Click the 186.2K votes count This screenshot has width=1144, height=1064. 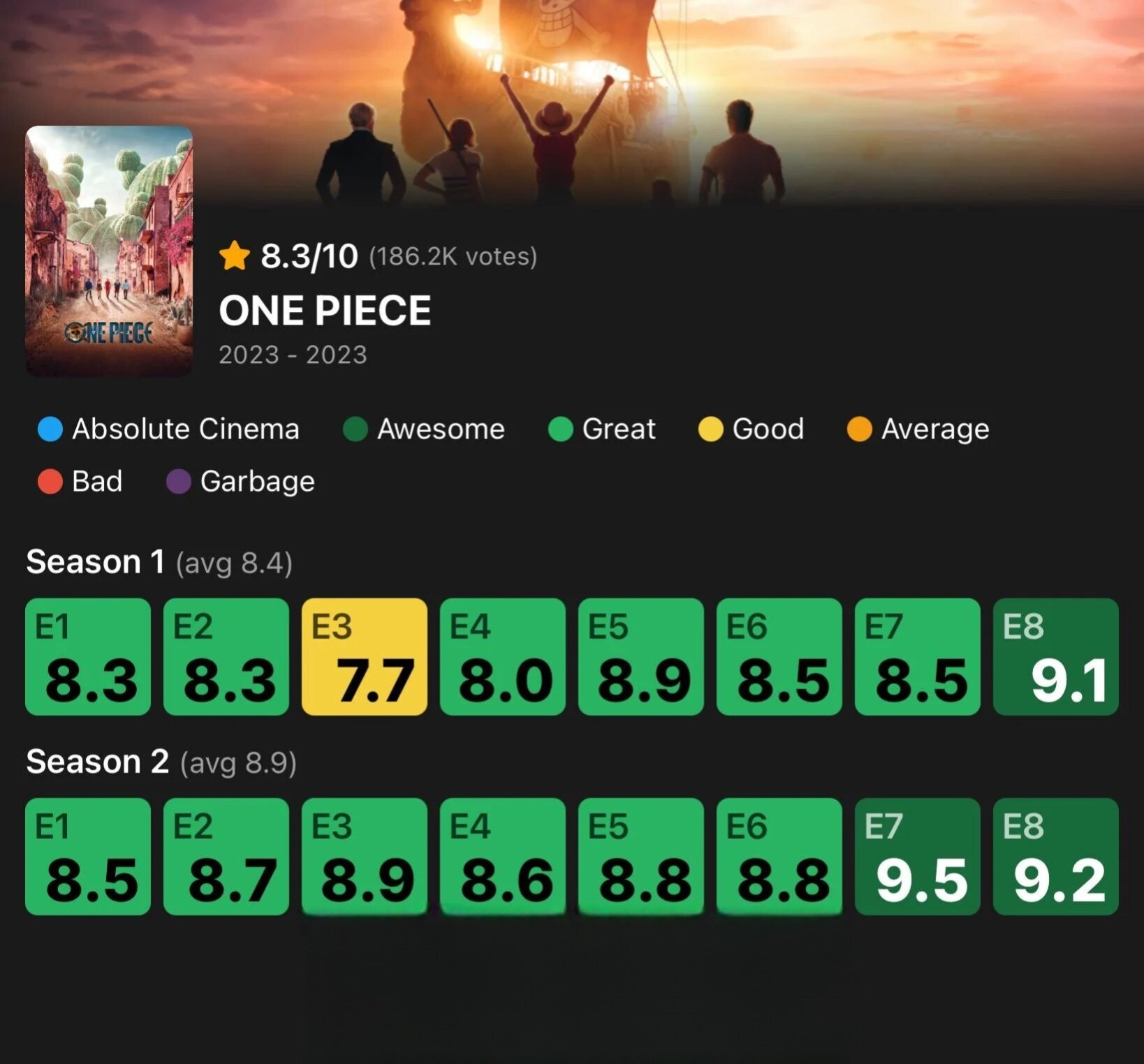coord(453,256)
